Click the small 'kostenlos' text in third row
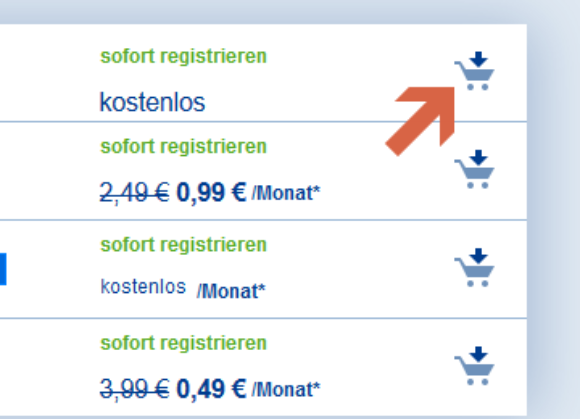The height and width of the screenshot is (419, 580). point(143,287)
